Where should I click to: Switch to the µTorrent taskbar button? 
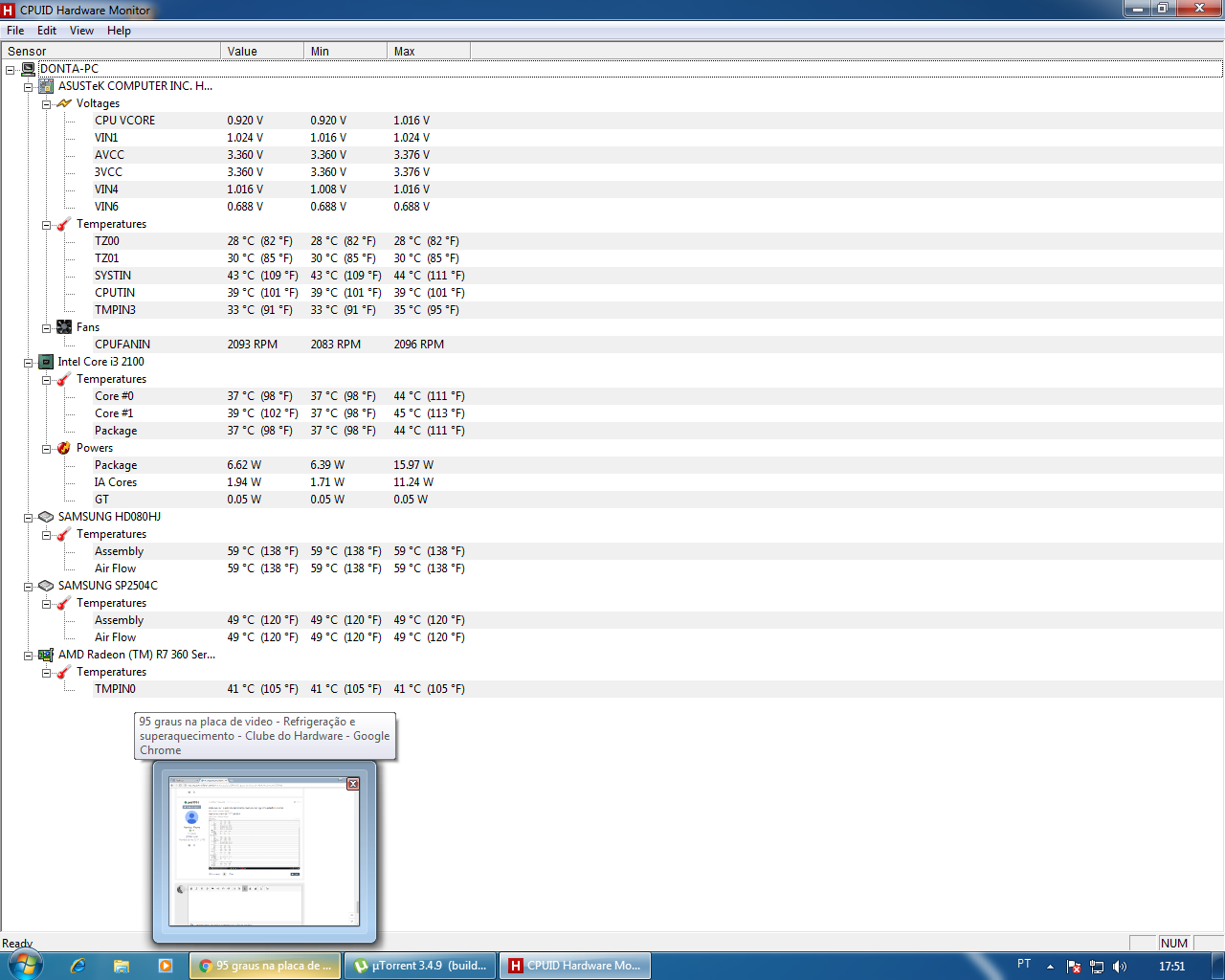pyautogui.click(x=421, y=966)
